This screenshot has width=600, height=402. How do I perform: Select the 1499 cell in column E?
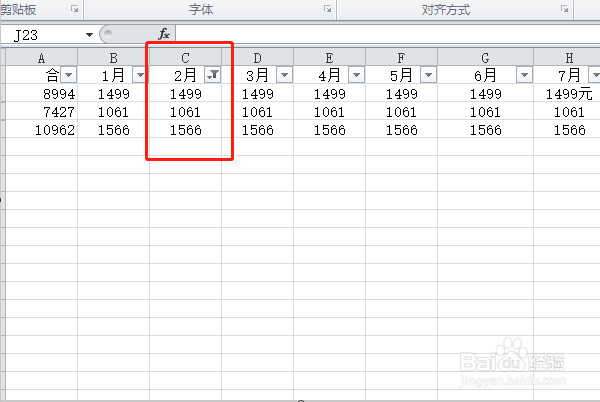point(329,93)
